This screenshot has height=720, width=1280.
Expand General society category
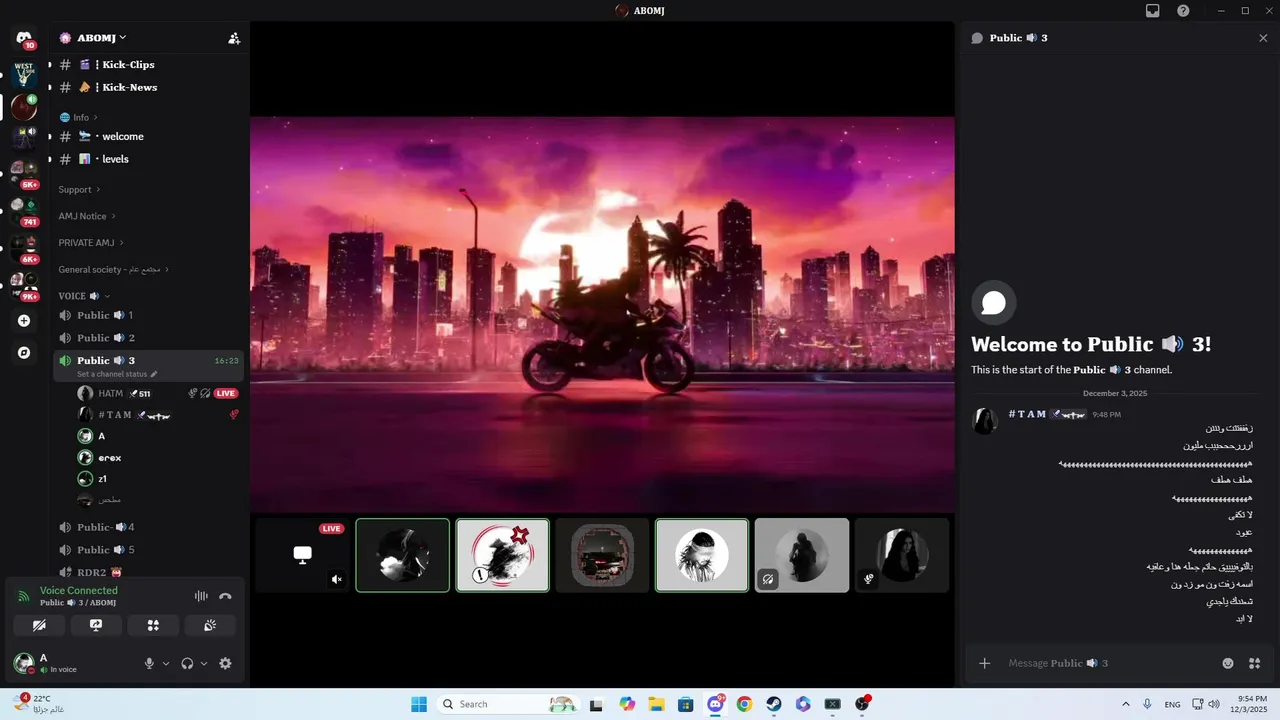[x=113, y=270]
